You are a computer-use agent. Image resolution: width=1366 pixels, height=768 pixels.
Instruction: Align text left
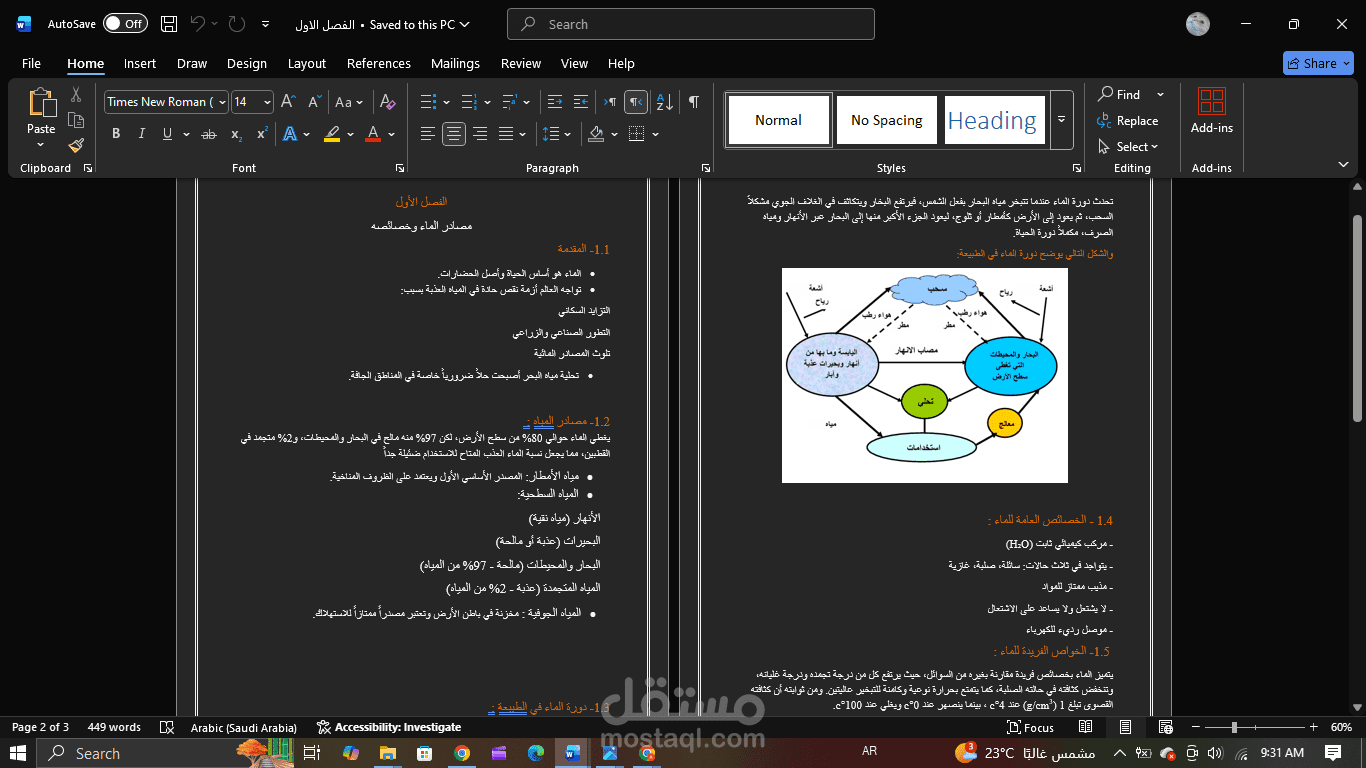point(428,134)
